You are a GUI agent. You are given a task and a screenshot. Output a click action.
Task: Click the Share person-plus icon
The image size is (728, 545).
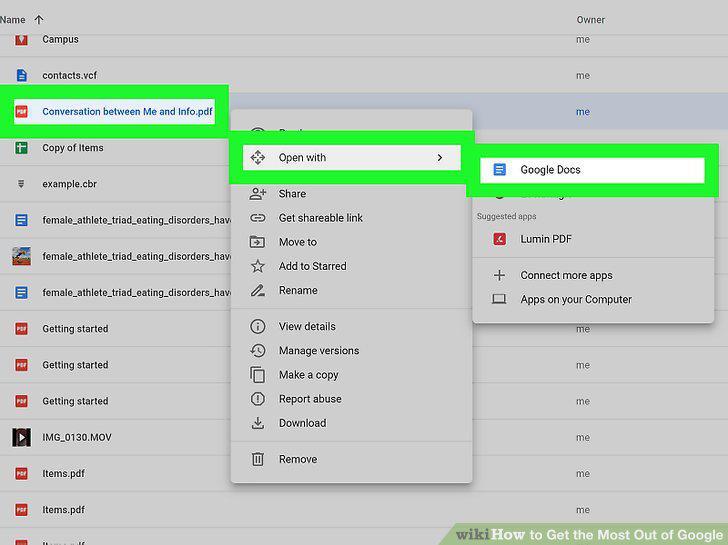tap(258, 194)
